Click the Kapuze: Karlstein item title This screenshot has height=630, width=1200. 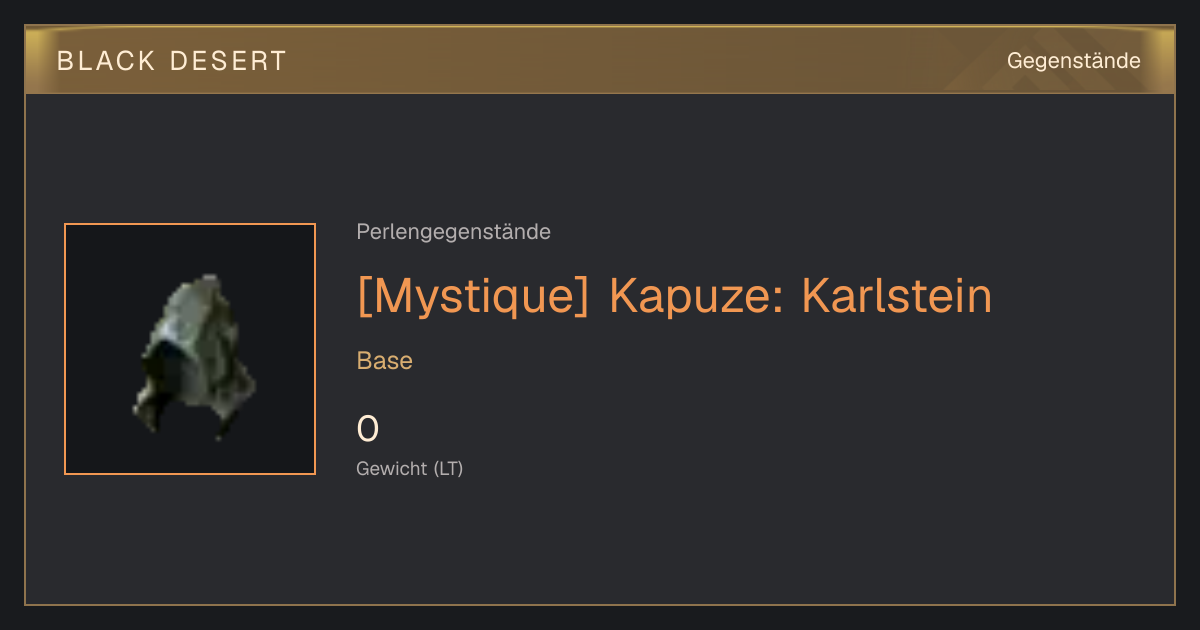800,296
